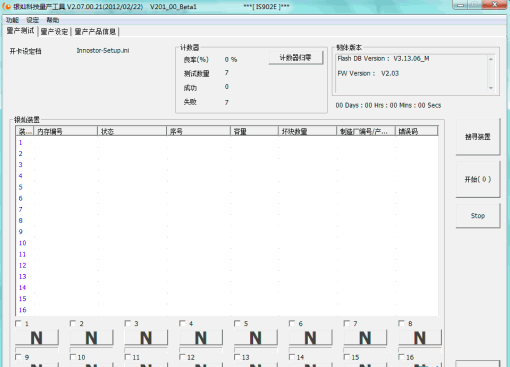Click the 搜寻装置 search devices button
This screenshot has width=510, height=367.
[478, 137]
